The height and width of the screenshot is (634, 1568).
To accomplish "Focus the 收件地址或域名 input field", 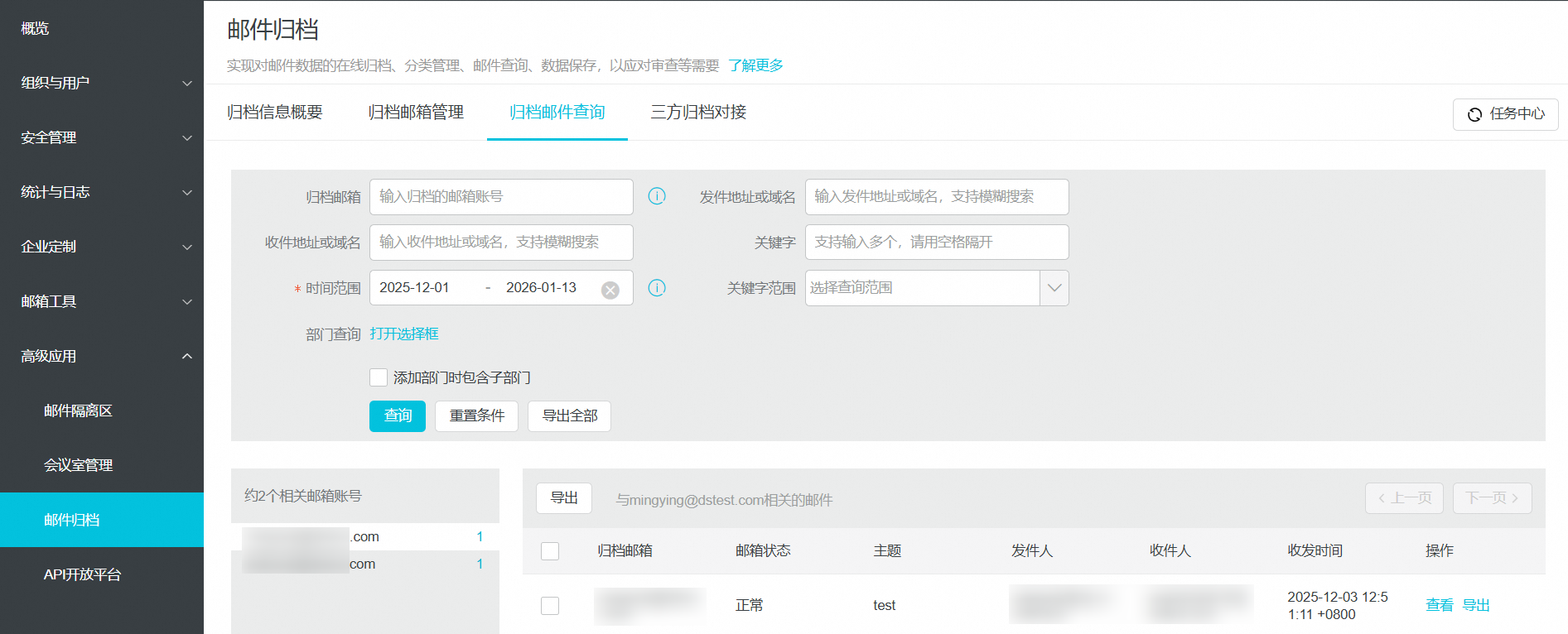I will 501,243.
